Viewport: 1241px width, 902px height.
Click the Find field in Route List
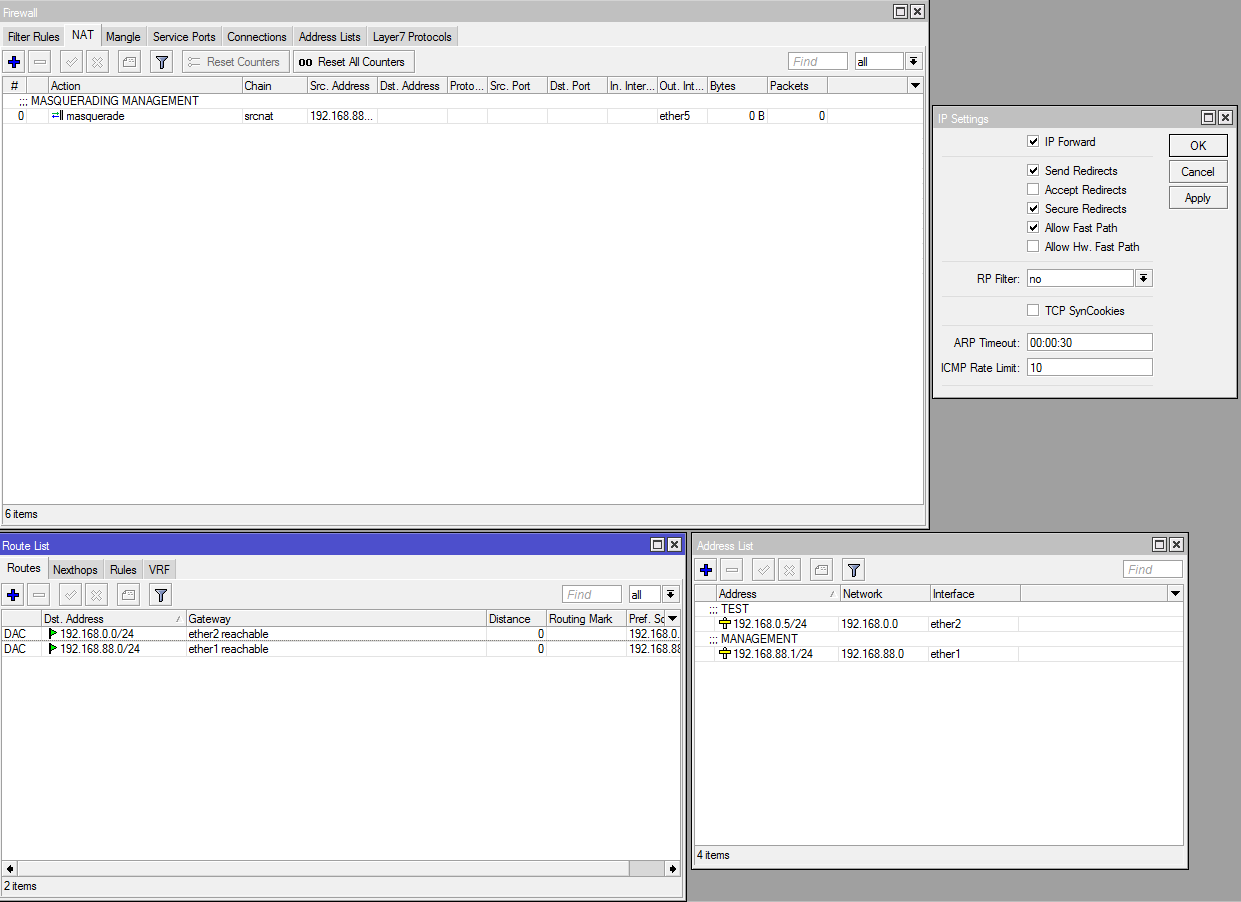pyautogui.click(x=592, y=595)
